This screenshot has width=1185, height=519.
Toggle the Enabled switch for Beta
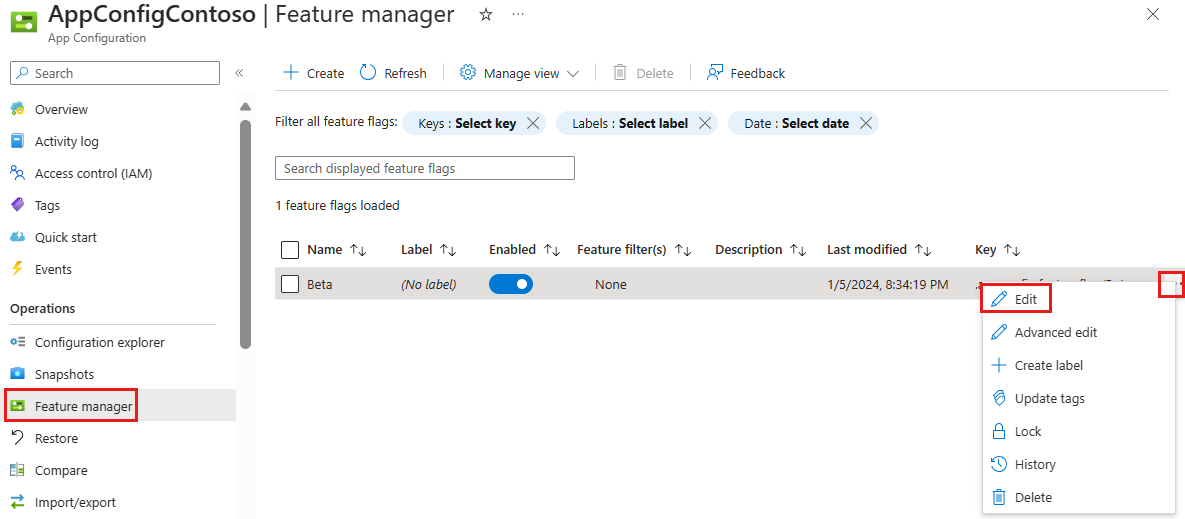pos(511,284)
